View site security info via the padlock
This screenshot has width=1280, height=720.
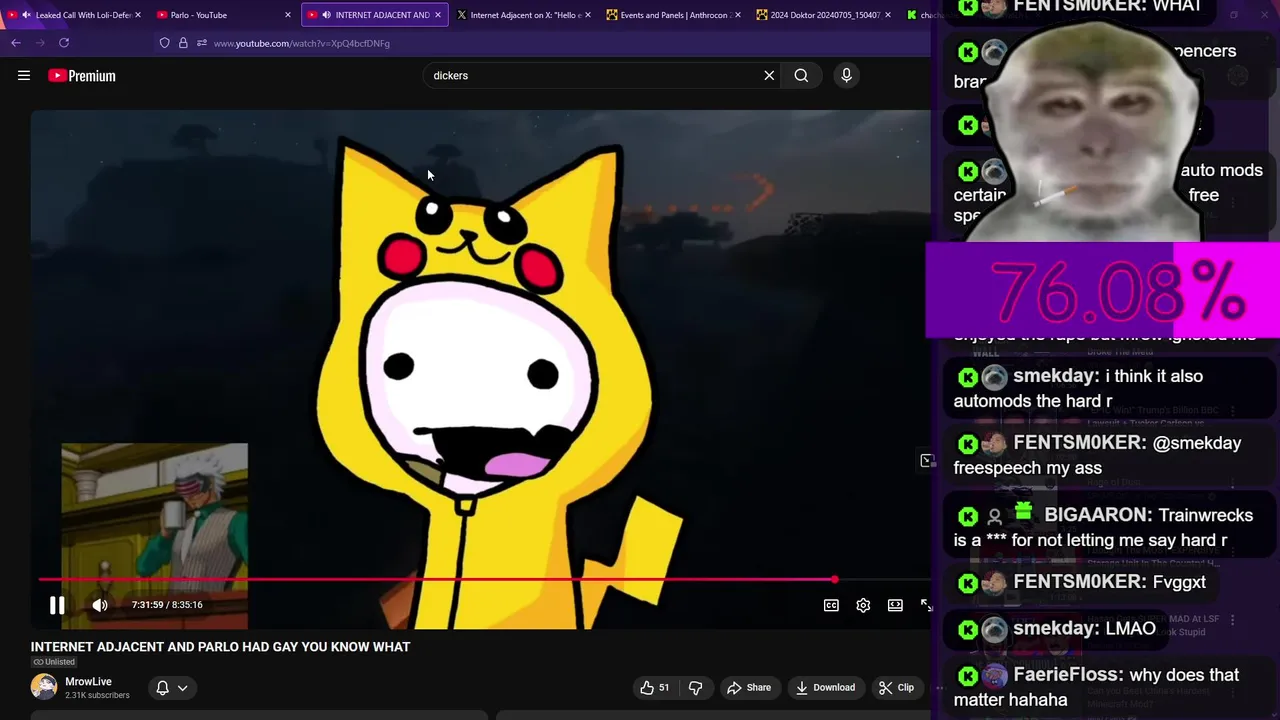(x=183, y=43)
